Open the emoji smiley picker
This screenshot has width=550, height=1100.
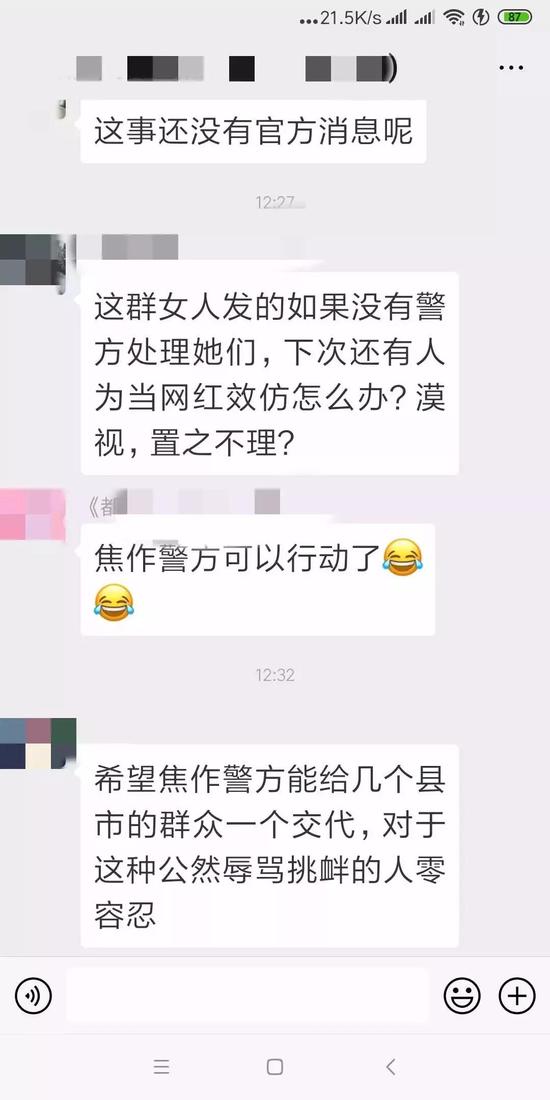[x=462, y=995]
